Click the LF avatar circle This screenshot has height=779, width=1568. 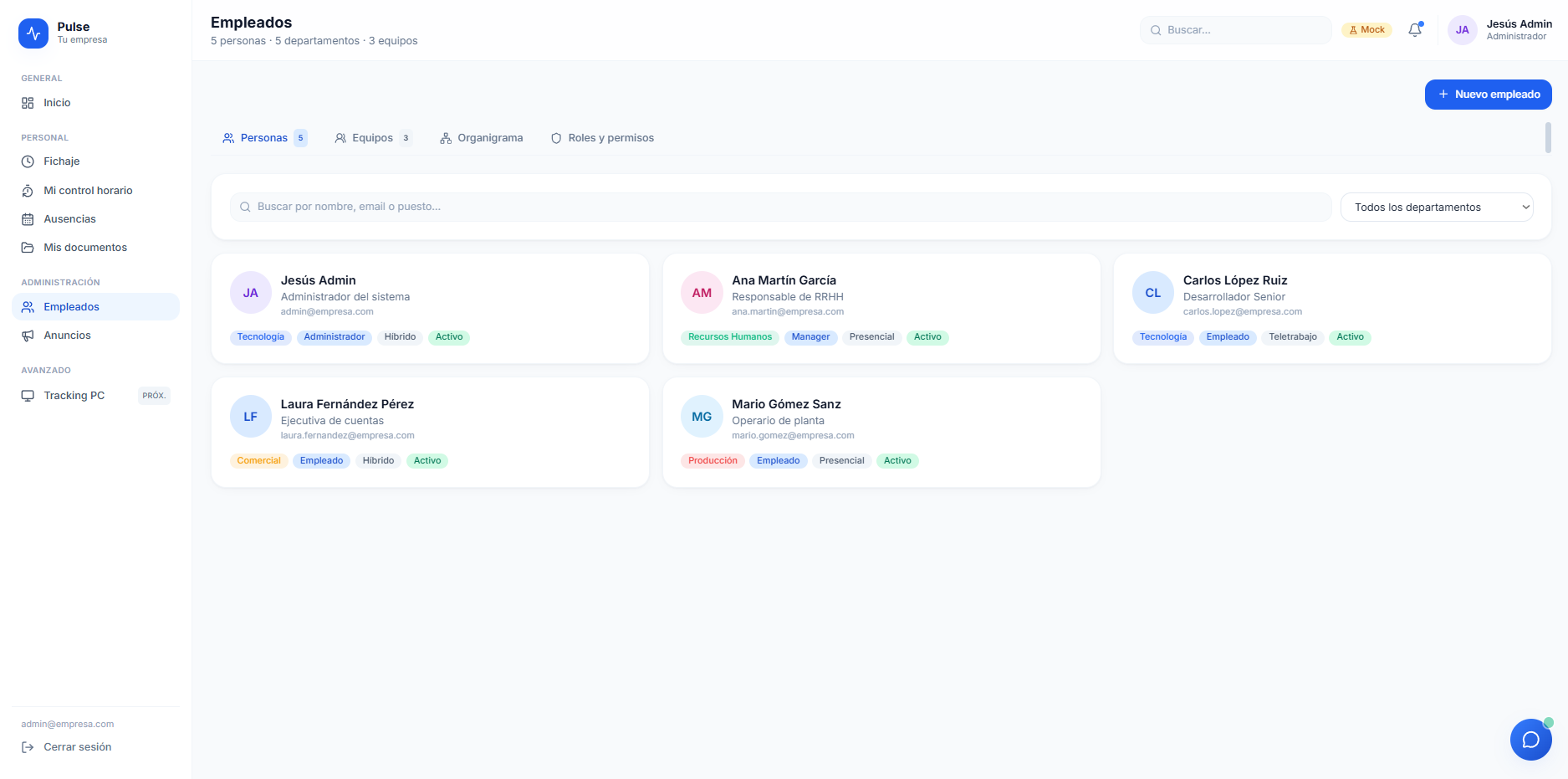click(x=250, y=417)
